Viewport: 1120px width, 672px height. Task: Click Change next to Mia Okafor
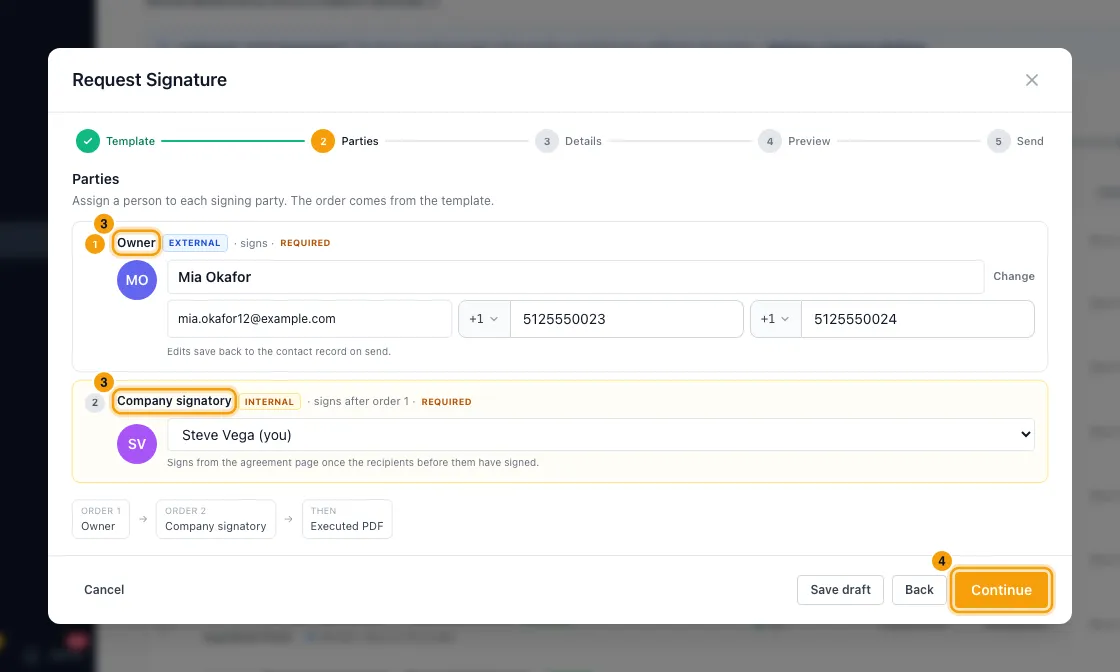click(1014, 276)
